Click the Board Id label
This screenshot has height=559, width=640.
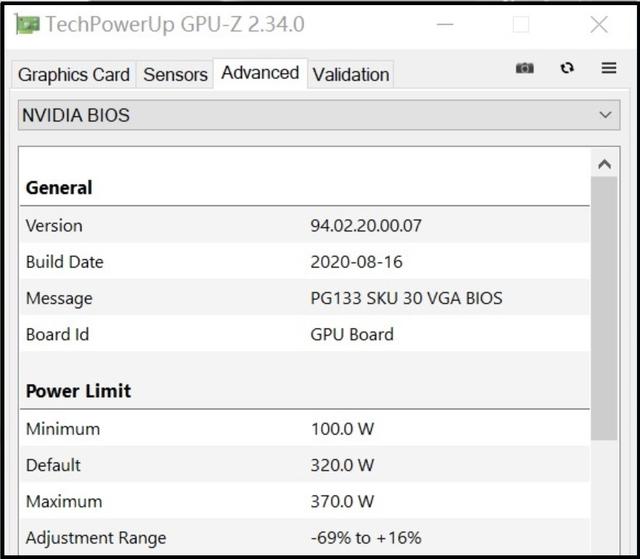click(57, 335)
